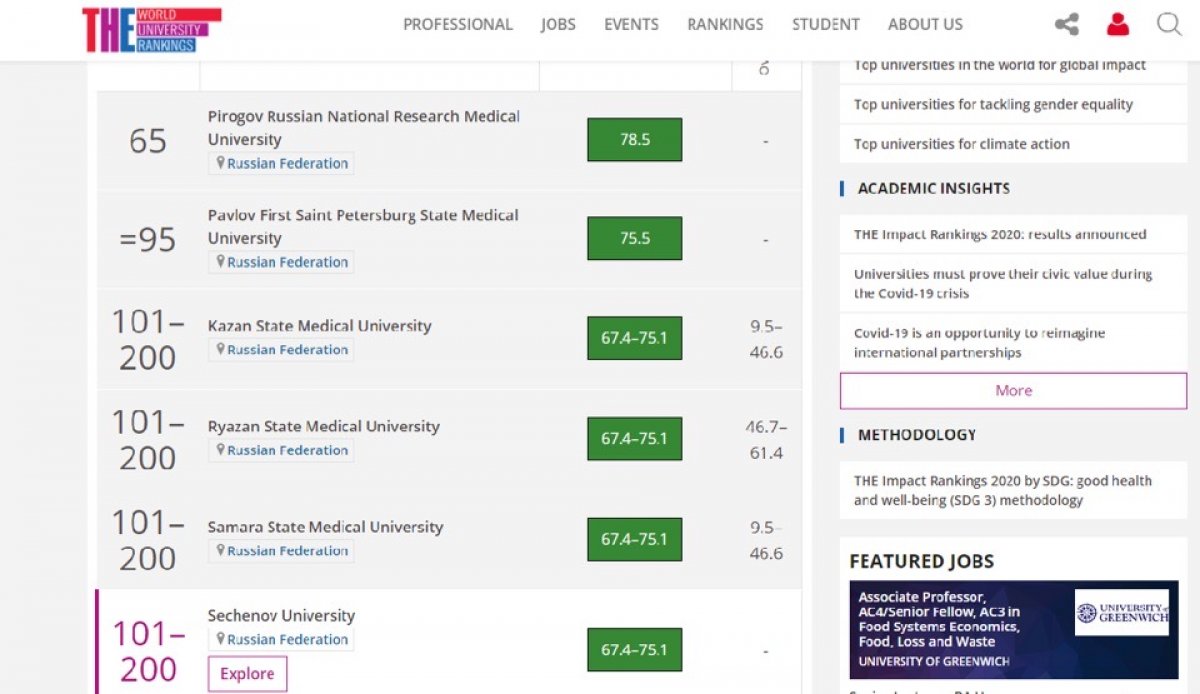Screen dimensions: 1200x694
Task: Open the Professional menu
Action: click(x=457, y=25)
